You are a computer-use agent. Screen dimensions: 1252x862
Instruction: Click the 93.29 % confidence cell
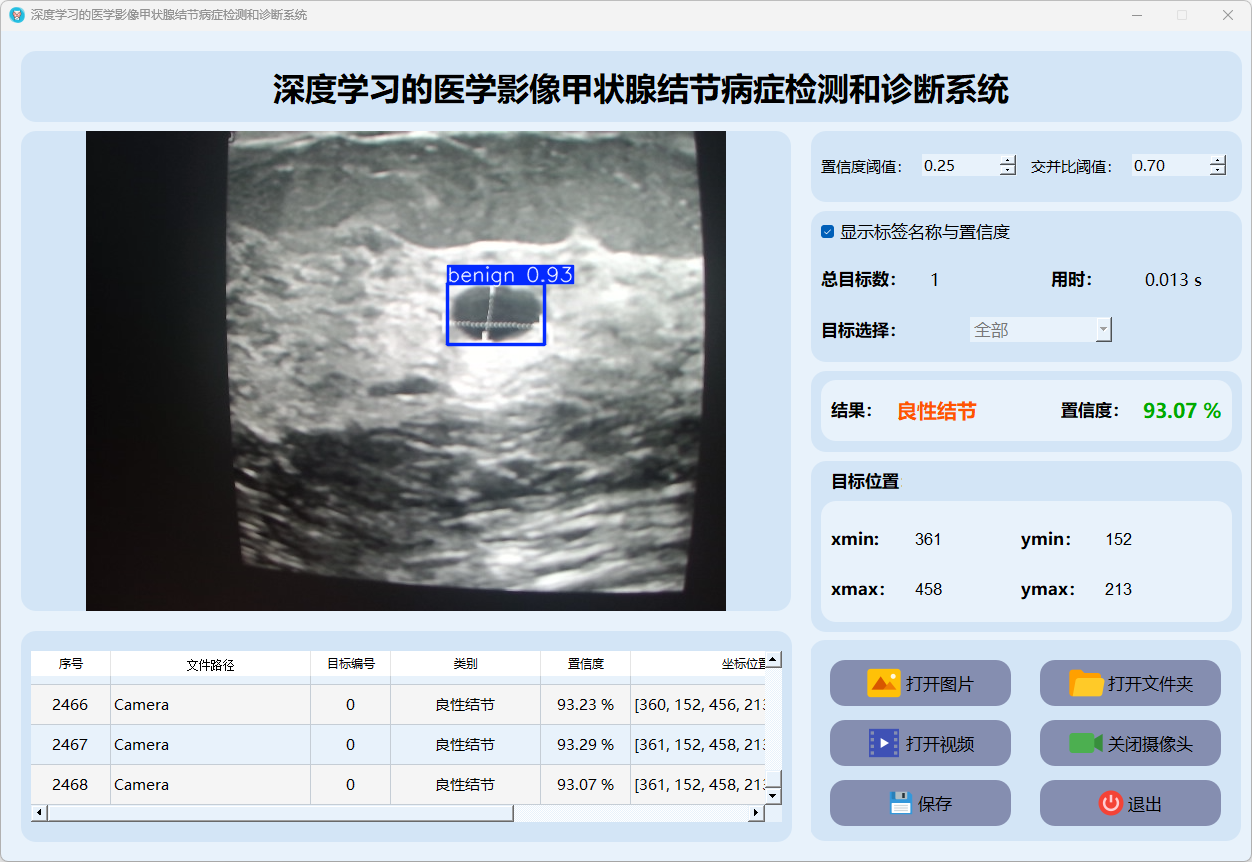pos(585,745)
